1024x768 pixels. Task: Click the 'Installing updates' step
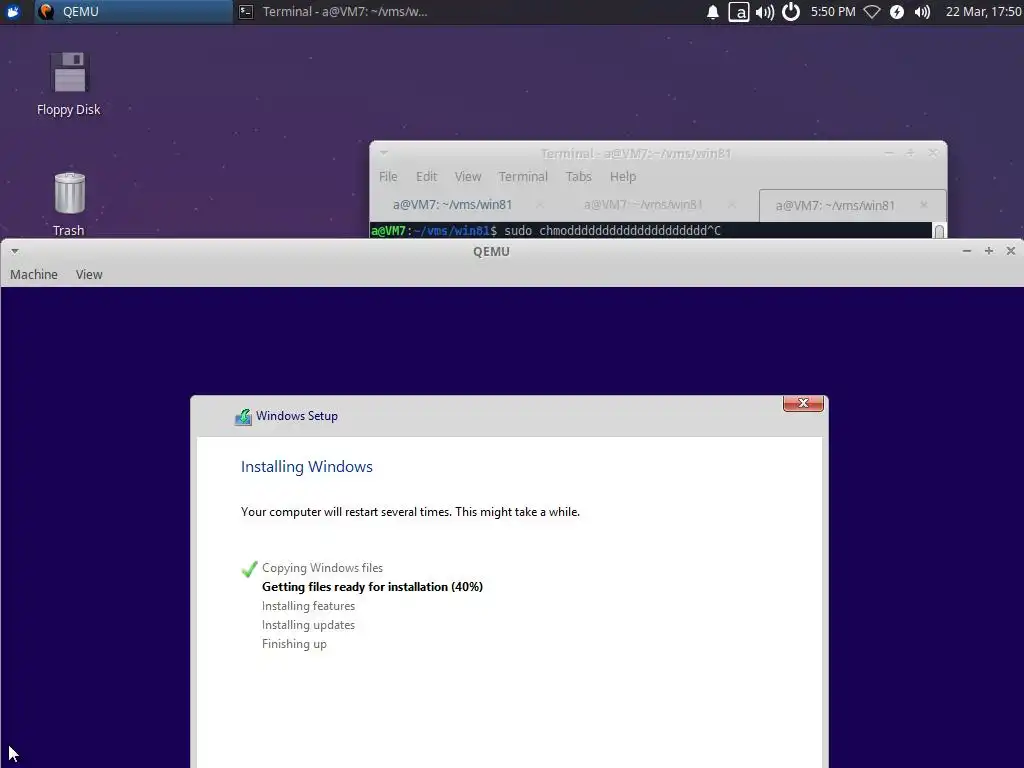(308, 624)
